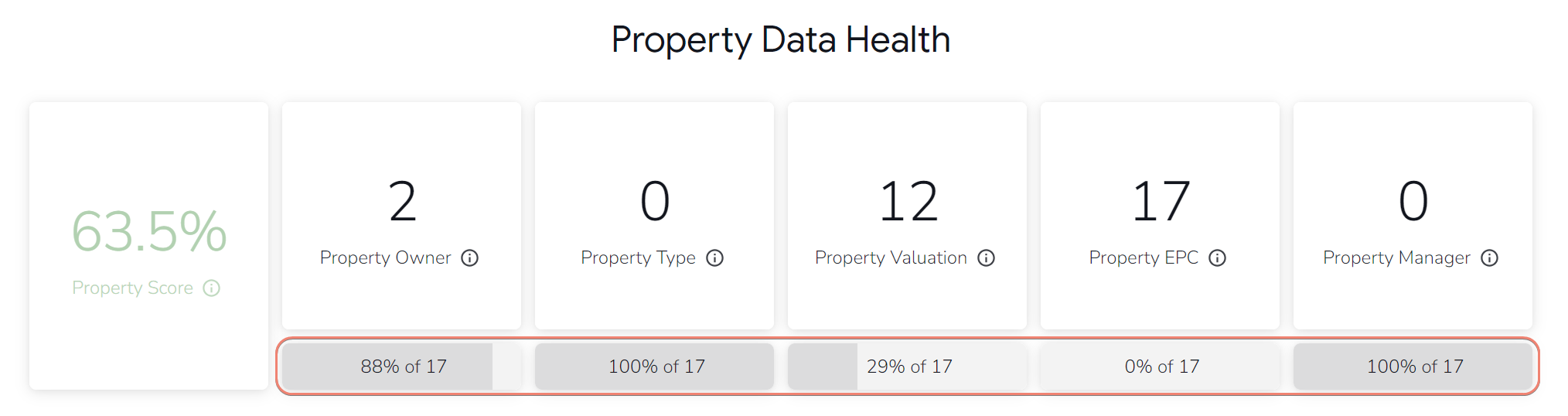Click info icon beside Property Score

(211, 288)
